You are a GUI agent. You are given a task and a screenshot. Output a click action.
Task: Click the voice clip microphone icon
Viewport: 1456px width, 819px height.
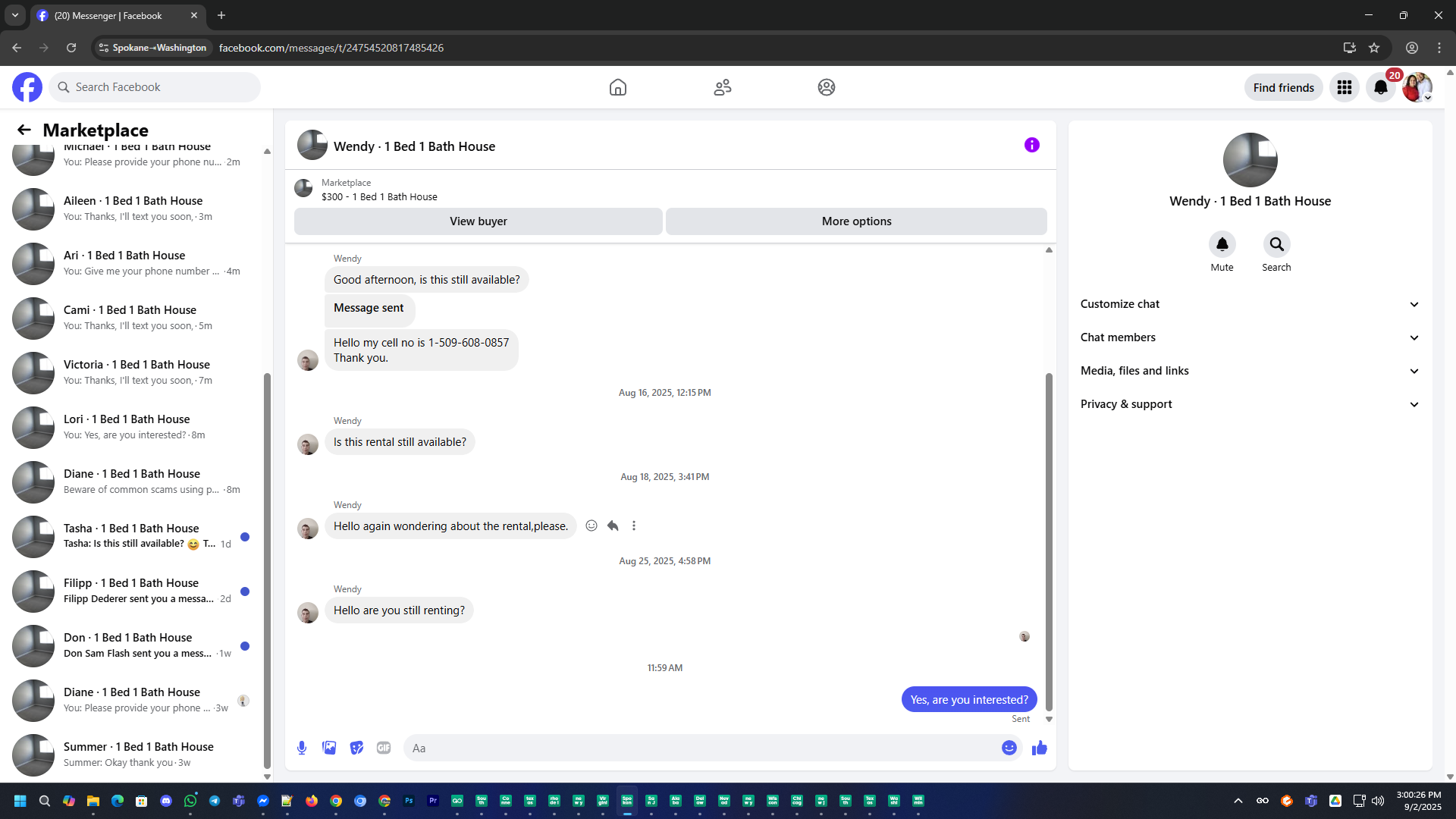coord(302,748)
